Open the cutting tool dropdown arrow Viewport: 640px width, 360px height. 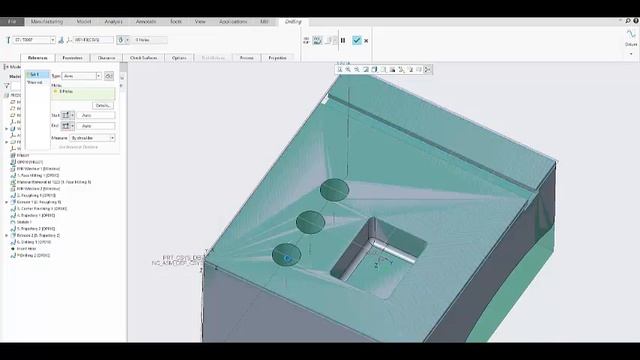(x=53, y=40)
